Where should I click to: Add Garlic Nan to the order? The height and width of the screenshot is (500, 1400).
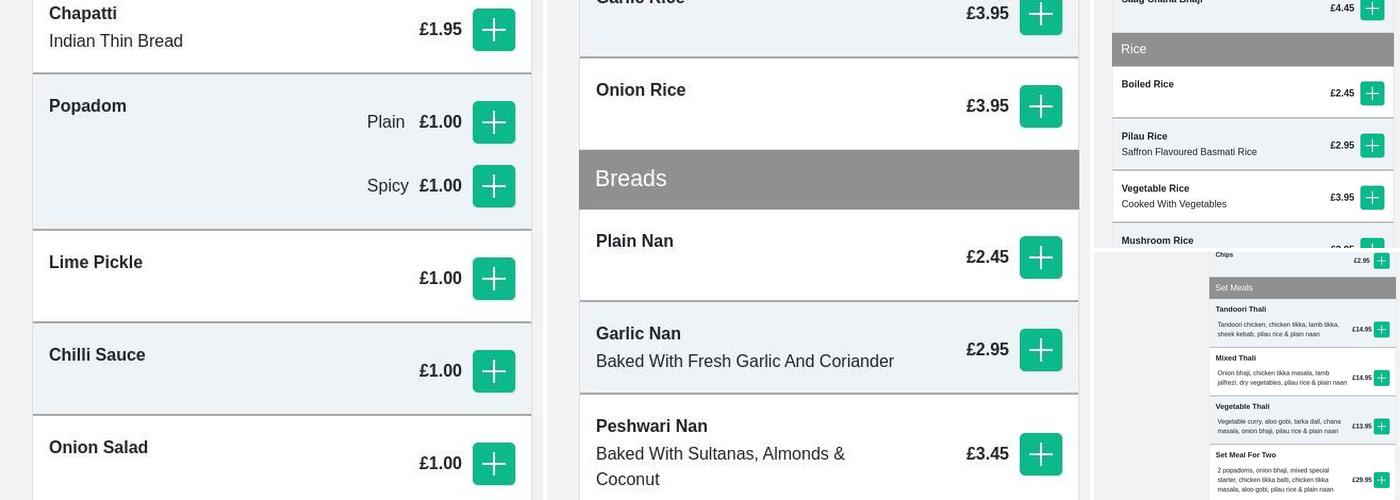[x=1041, y=350]
